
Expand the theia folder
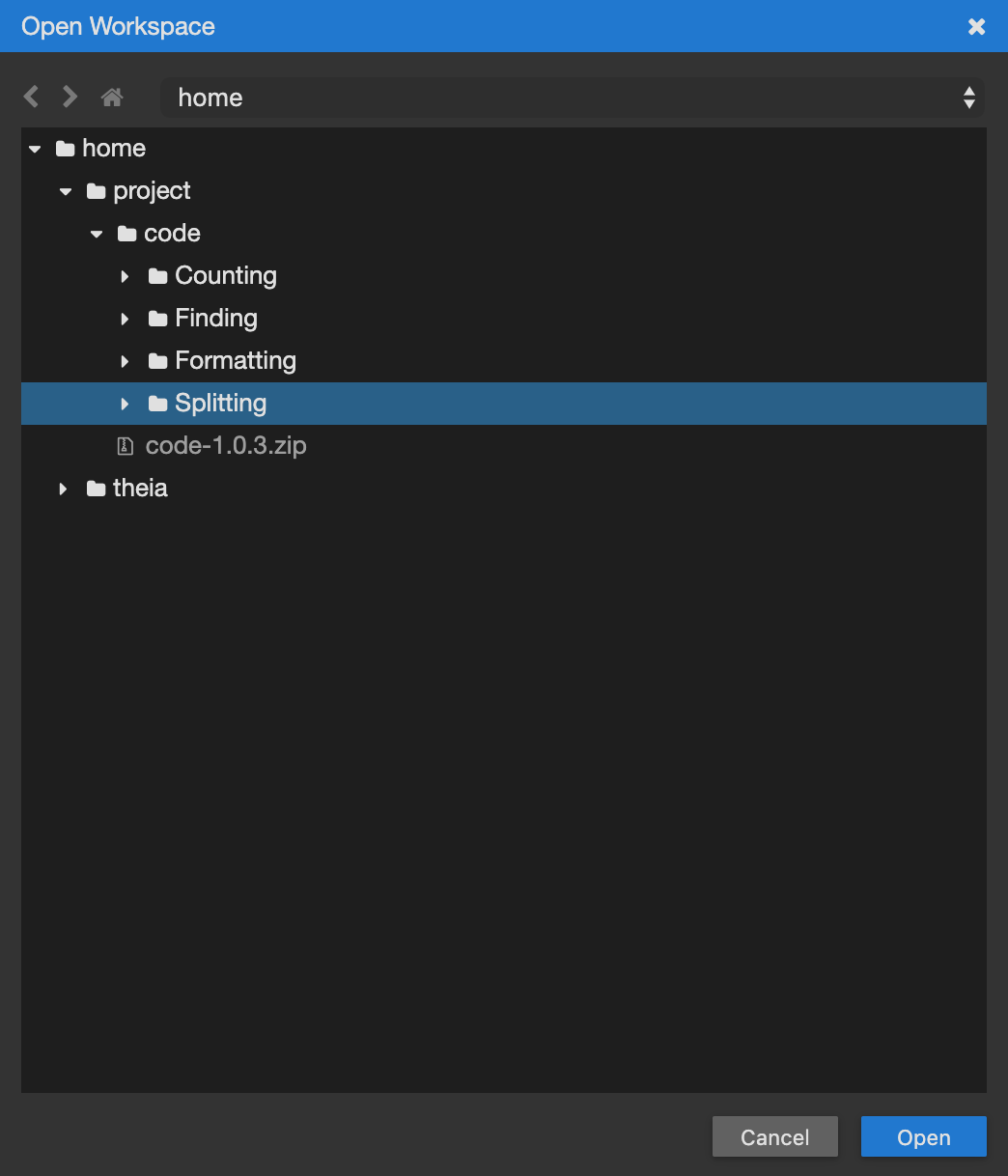63,490
